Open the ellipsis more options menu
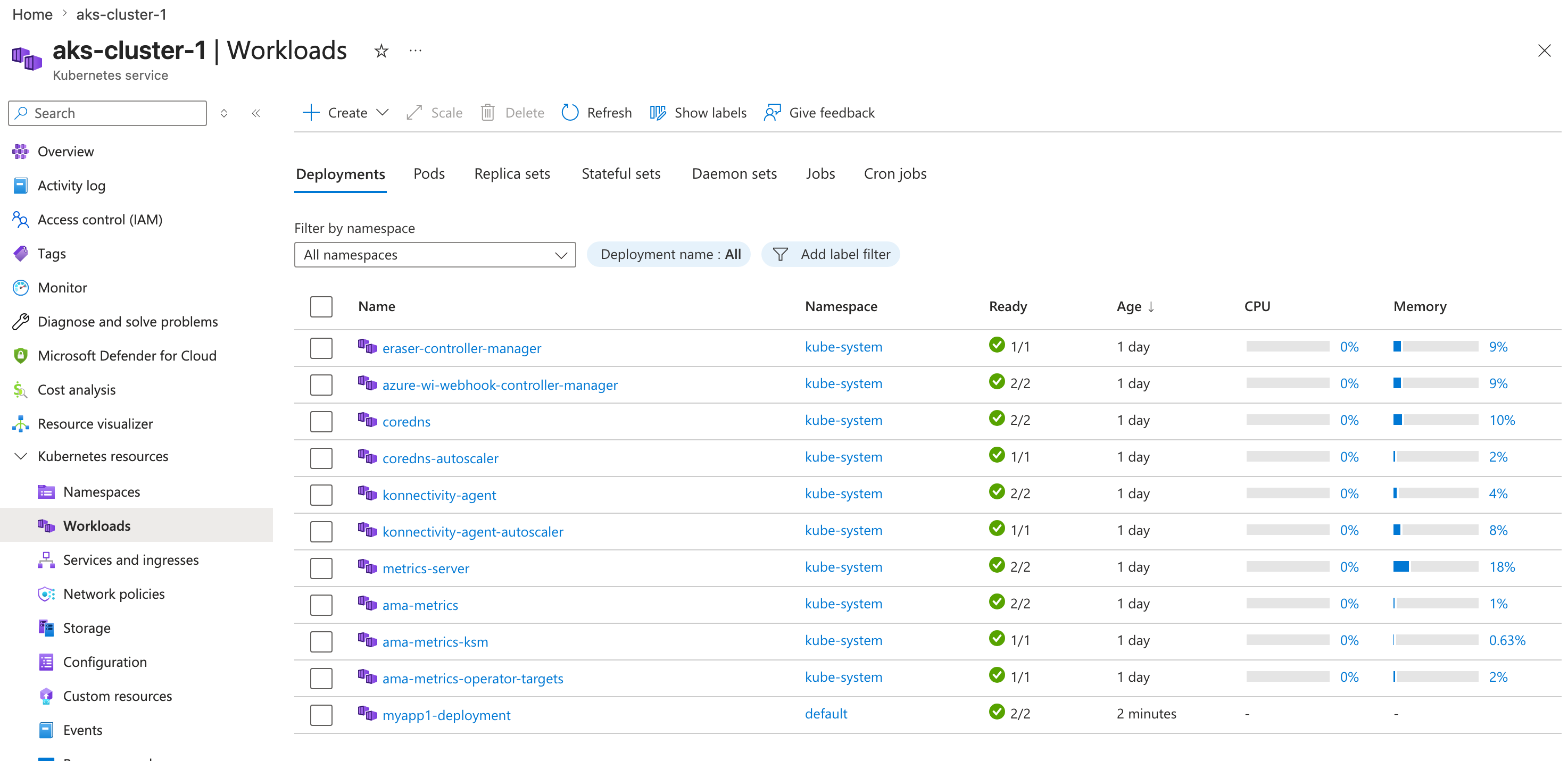 [416, 51]
